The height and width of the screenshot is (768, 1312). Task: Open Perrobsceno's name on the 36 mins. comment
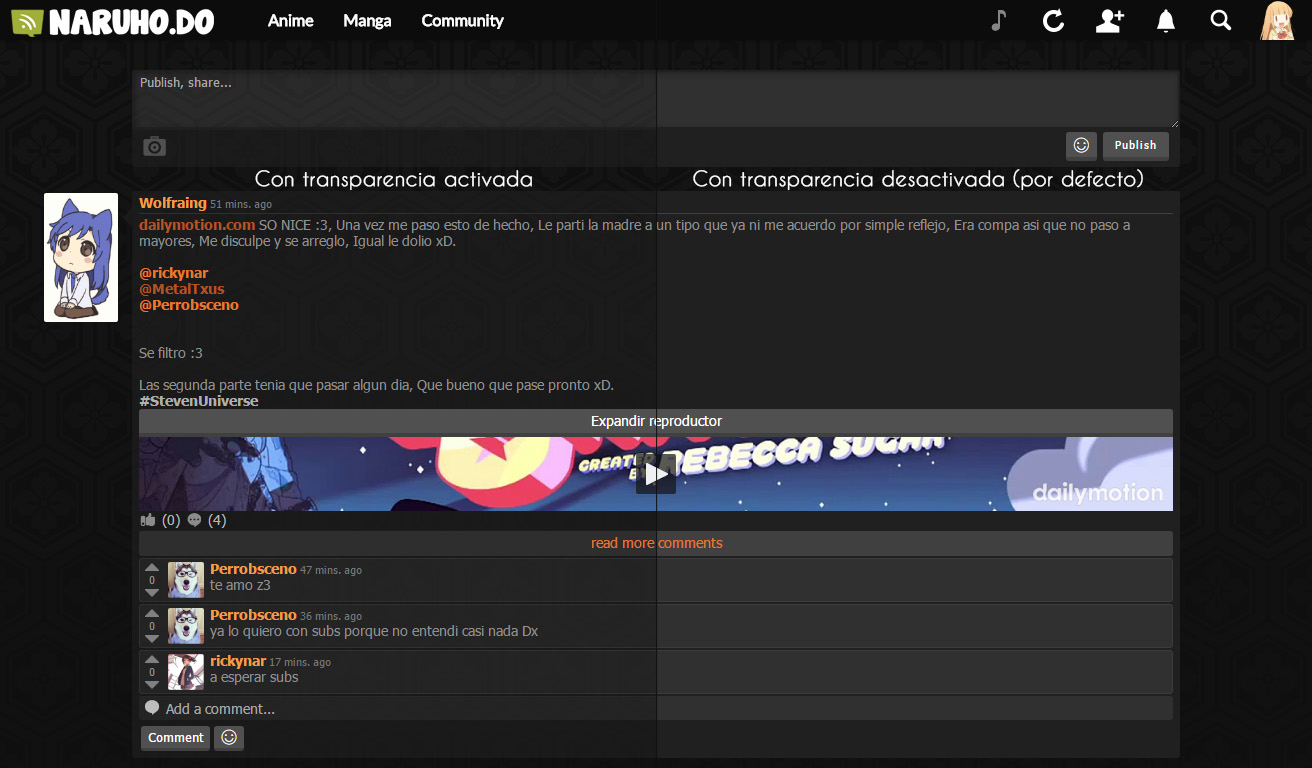coord(253,615)
